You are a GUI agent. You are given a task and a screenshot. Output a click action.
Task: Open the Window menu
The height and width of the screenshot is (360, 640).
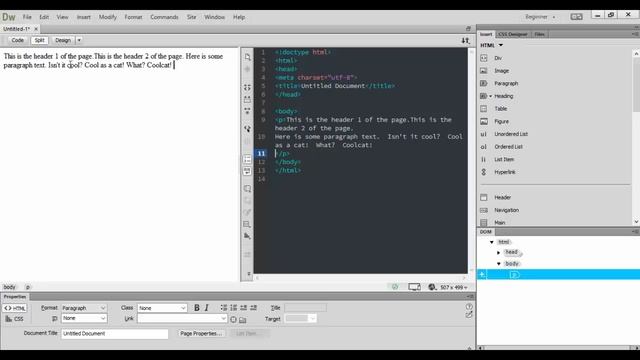pyautogui.click(x=214, y=17)
